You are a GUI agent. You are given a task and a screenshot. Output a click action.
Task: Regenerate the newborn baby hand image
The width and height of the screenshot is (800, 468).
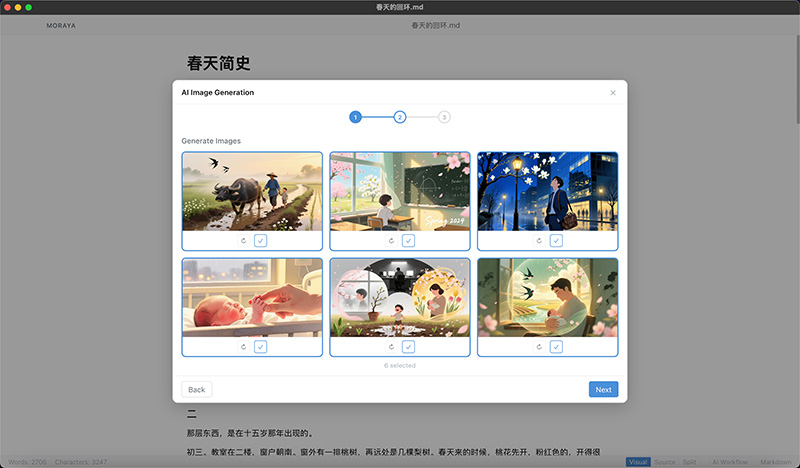(x=245, y=347)
